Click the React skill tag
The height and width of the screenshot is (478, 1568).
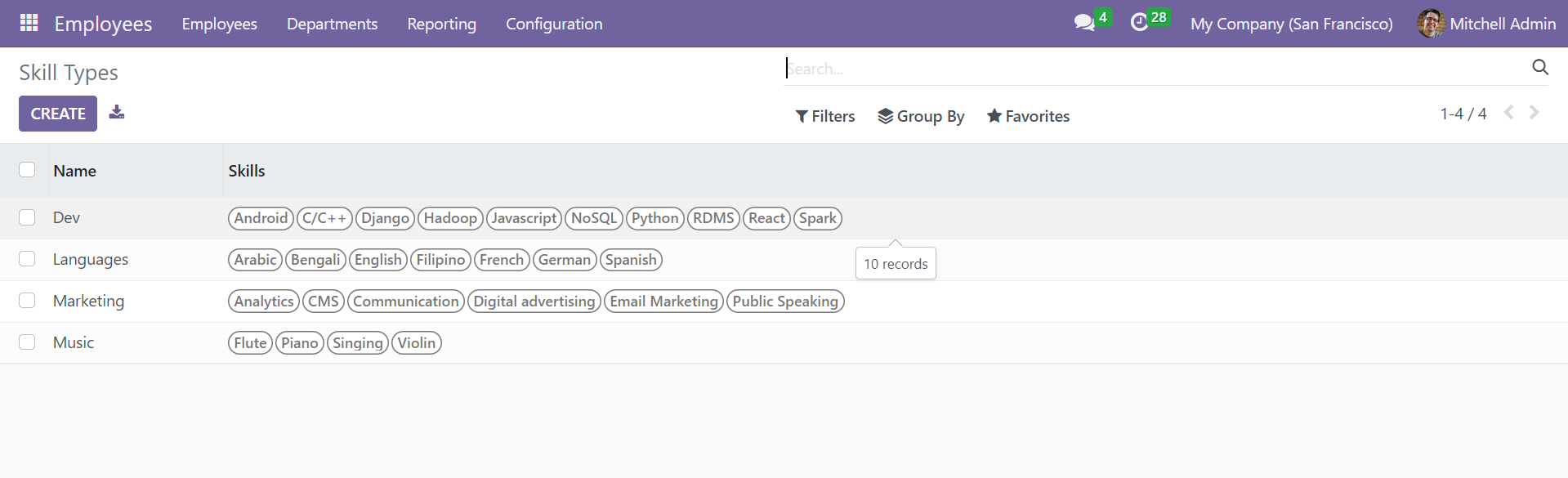pos(766,218)
